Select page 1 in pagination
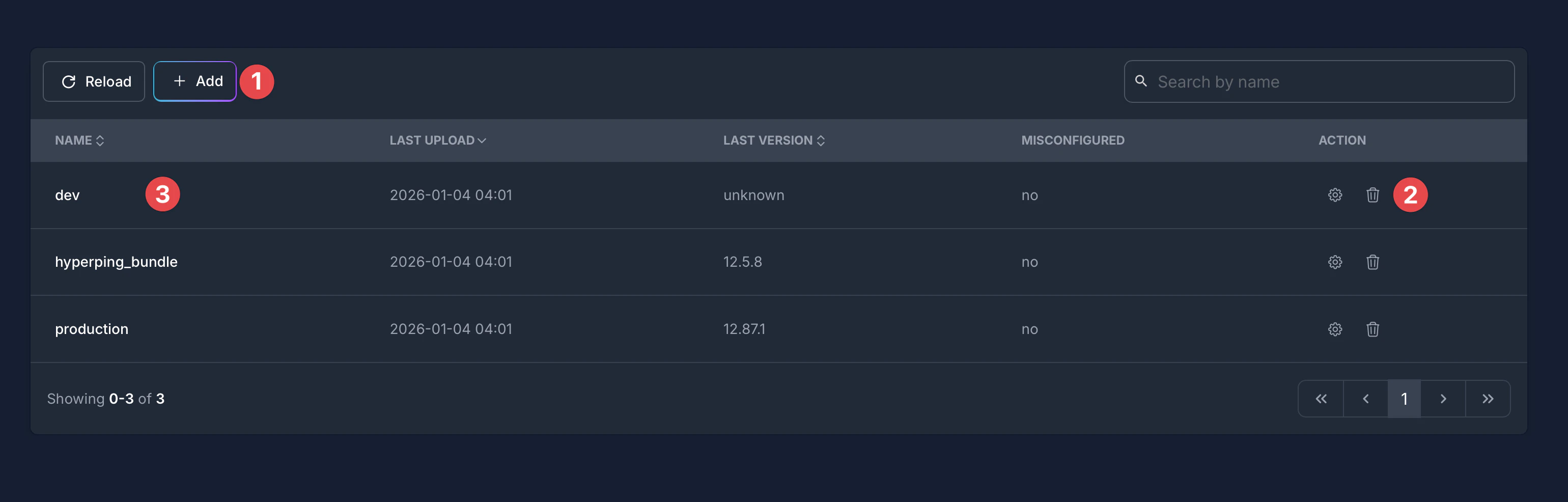This screenshot has height=502, width=1568. 1404,399
